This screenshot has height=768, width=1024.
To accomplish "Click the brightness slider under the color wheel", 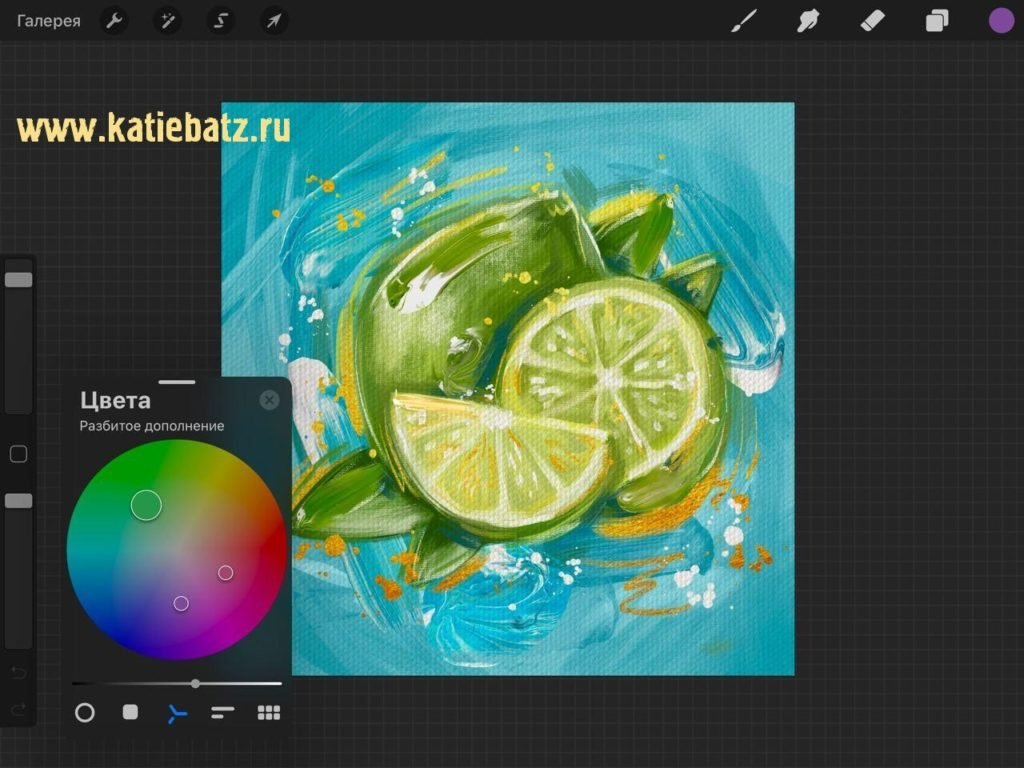I will coord(195,684).
